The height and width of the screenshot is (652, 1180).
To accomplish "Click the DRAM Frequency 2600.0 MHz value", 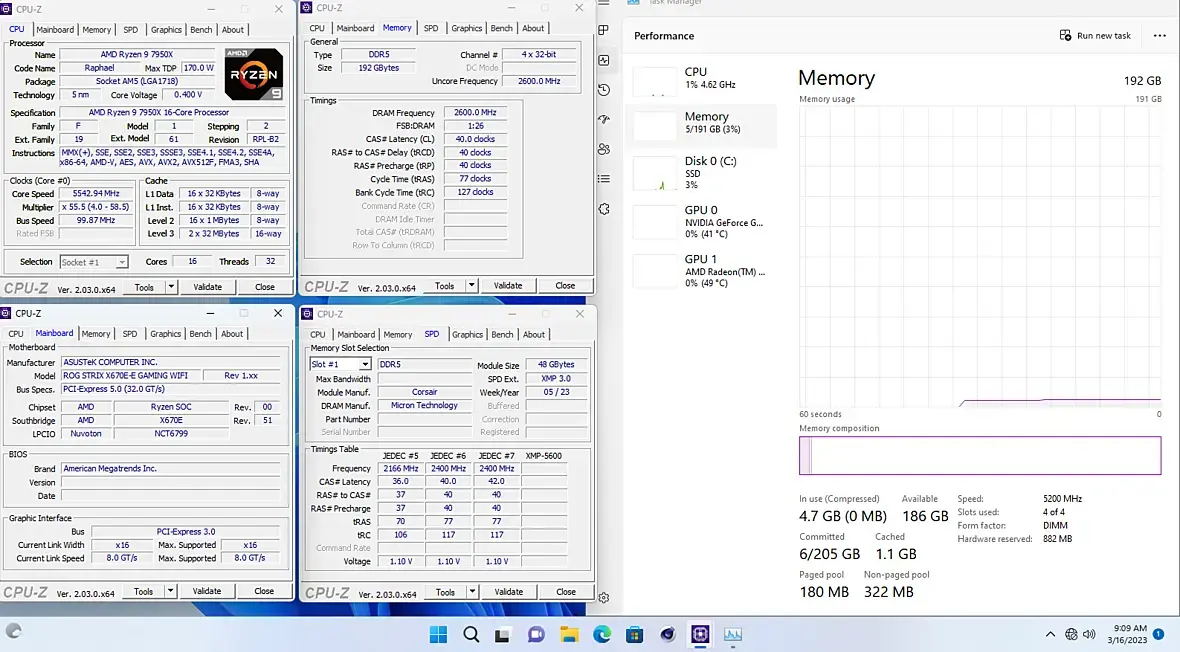I will tap(475, 112).
